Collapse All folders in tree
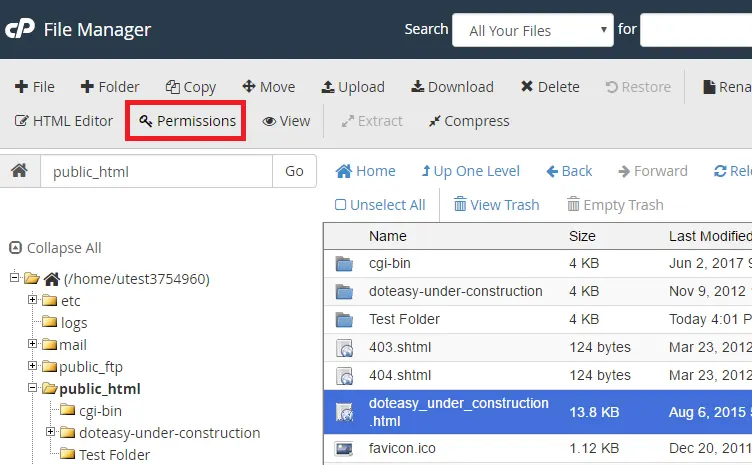Screen dimensions: 752x465 pos(56,248)
